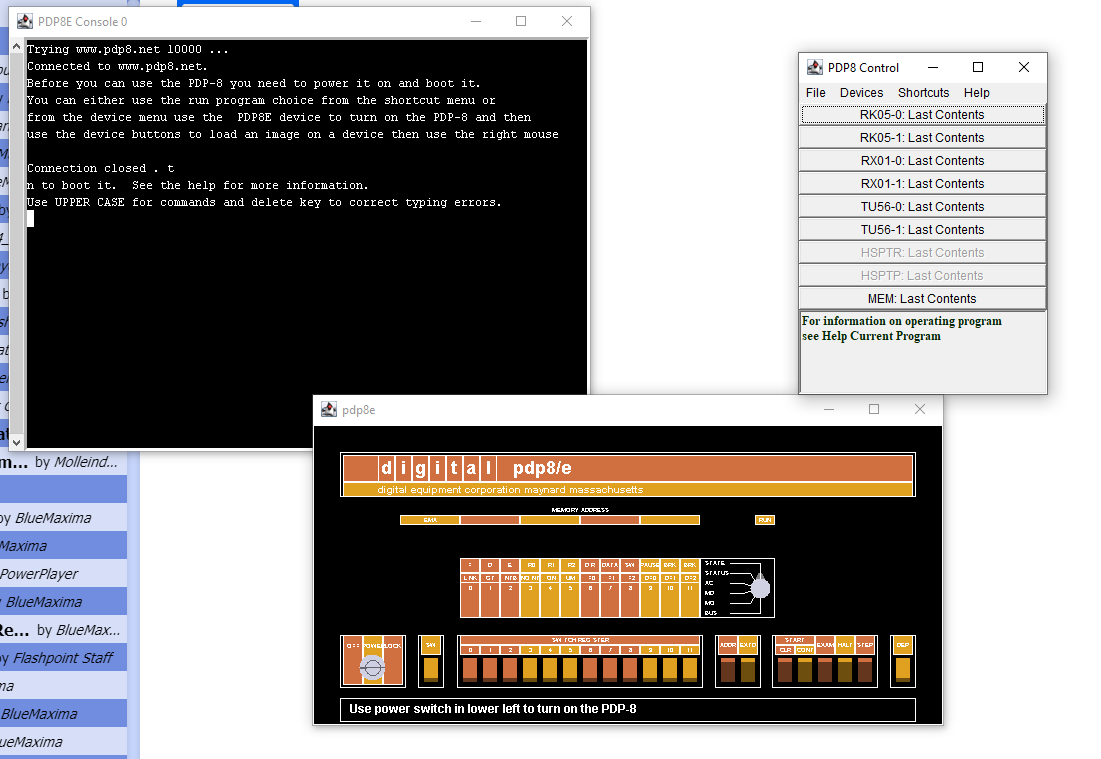Choose RX01-1: Last Contents device button
The width and height of the screenshot is (1101, 759).
point(922,184)
